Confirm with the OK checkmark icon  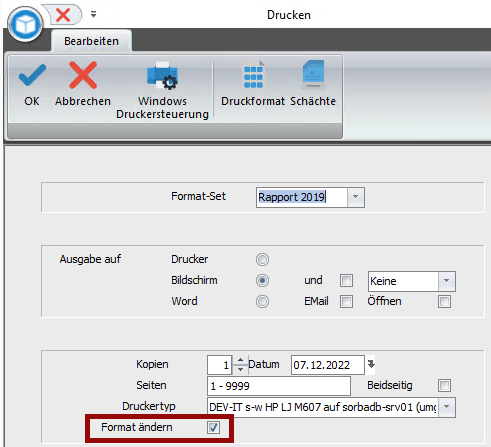pyautogui.click(x=32, y=75)
